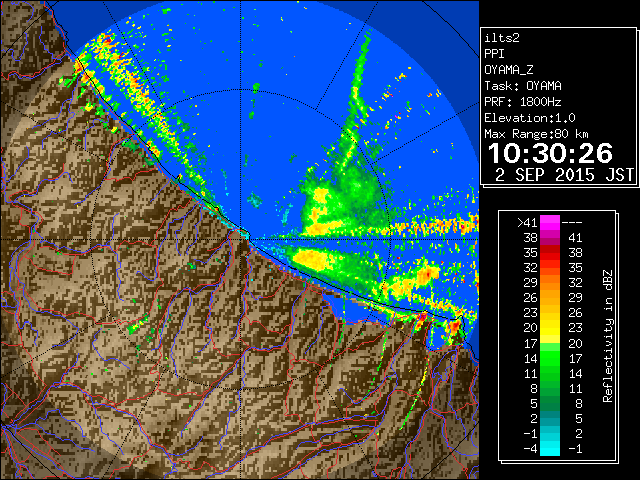Select the 'PPI' scan type text

(494, 54)
